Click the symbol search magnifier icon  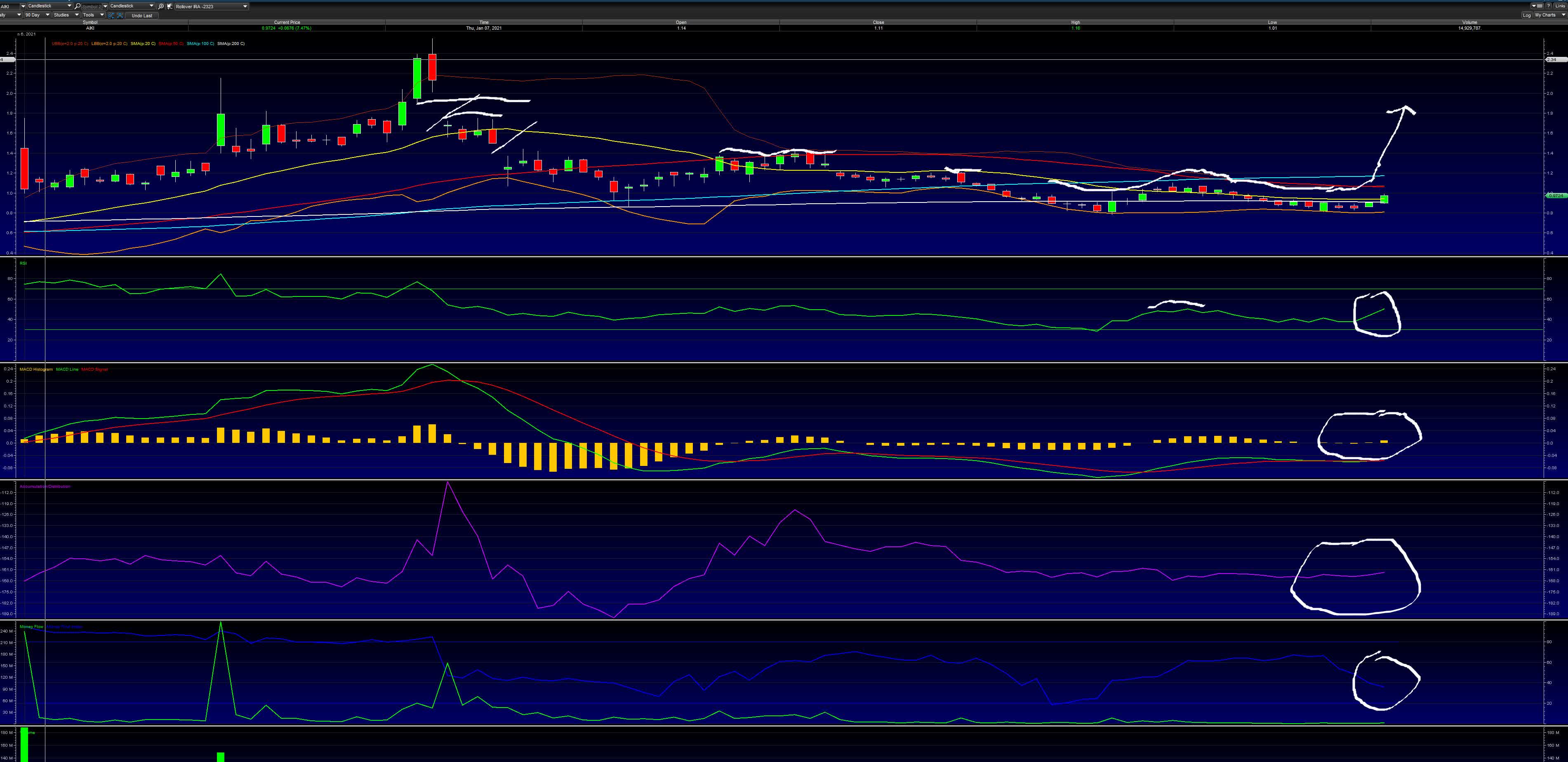pos(77,6)
